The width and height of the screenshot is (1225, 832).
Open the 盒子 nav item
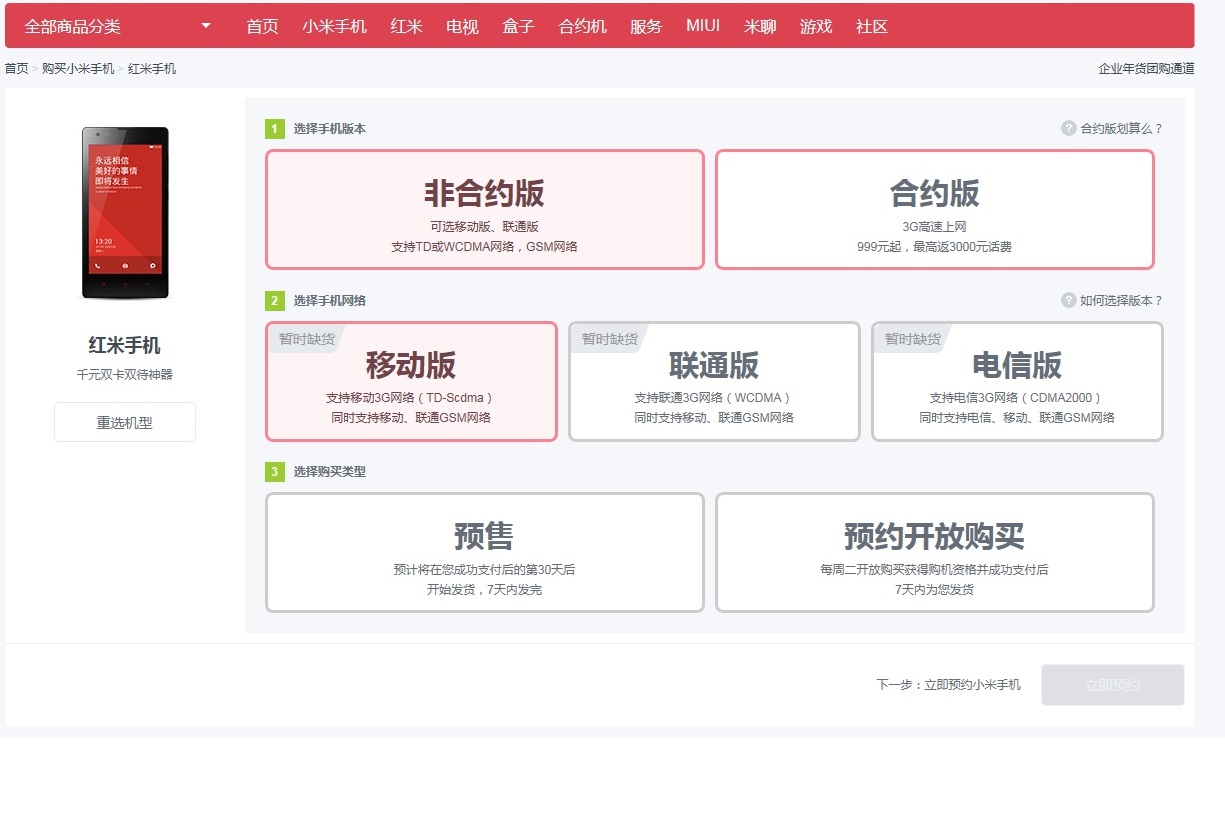coord(518,26)
